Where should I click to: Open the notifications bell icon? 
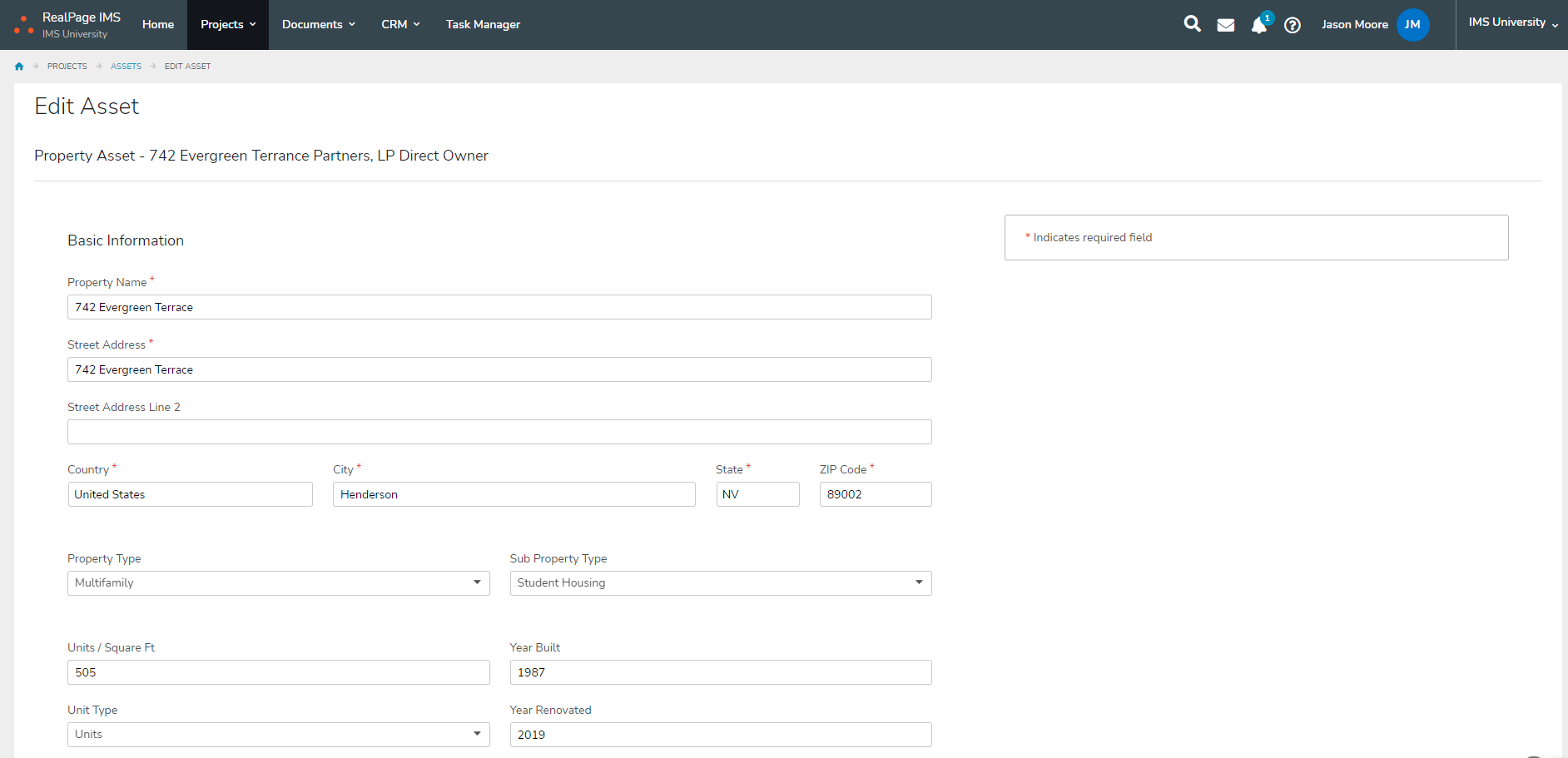pyautogui.click(x=1259, y=25)
